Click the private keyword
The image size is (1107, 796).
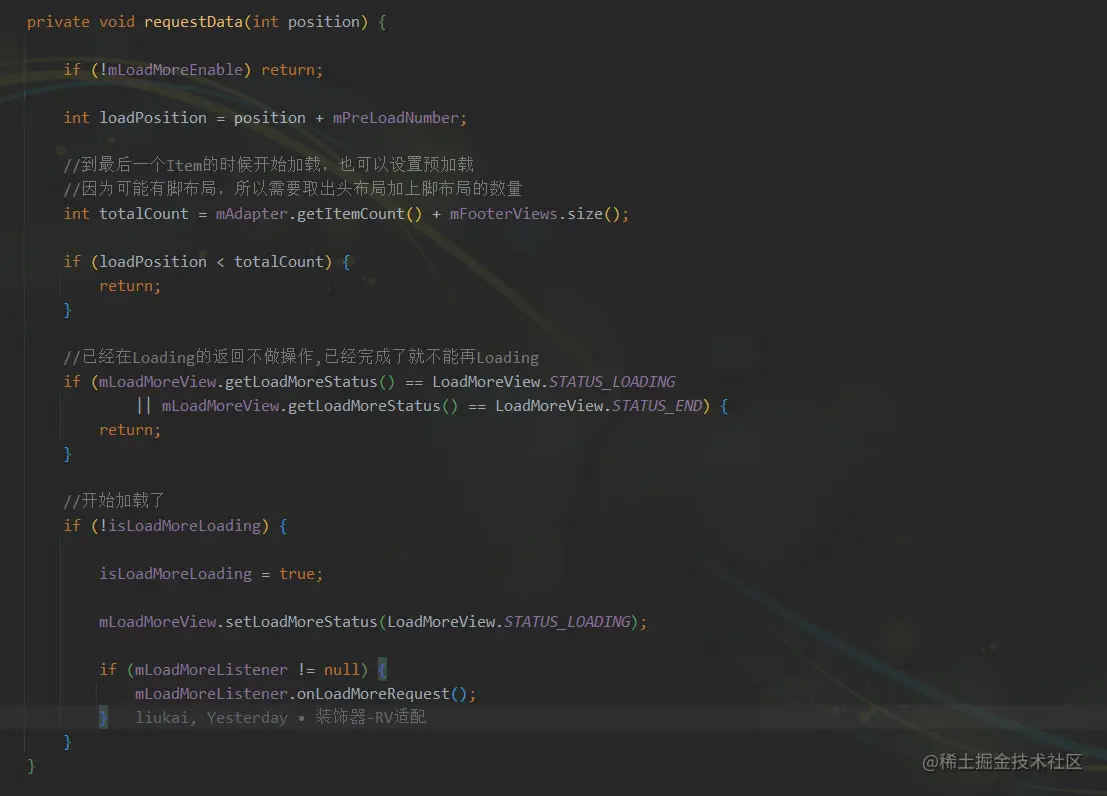click(58, 22)
